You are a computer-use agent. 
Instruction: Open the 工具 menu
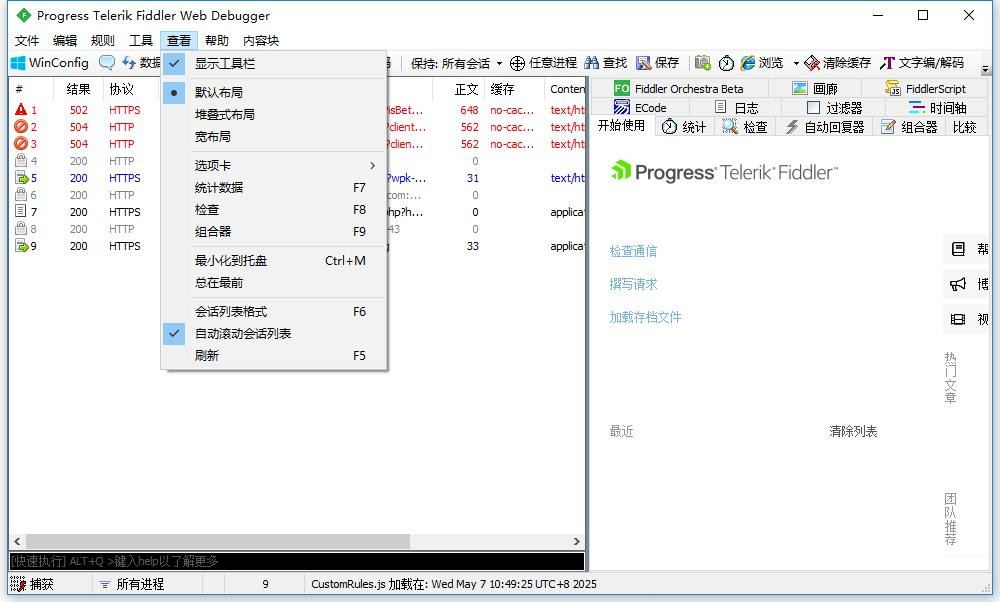141,41
